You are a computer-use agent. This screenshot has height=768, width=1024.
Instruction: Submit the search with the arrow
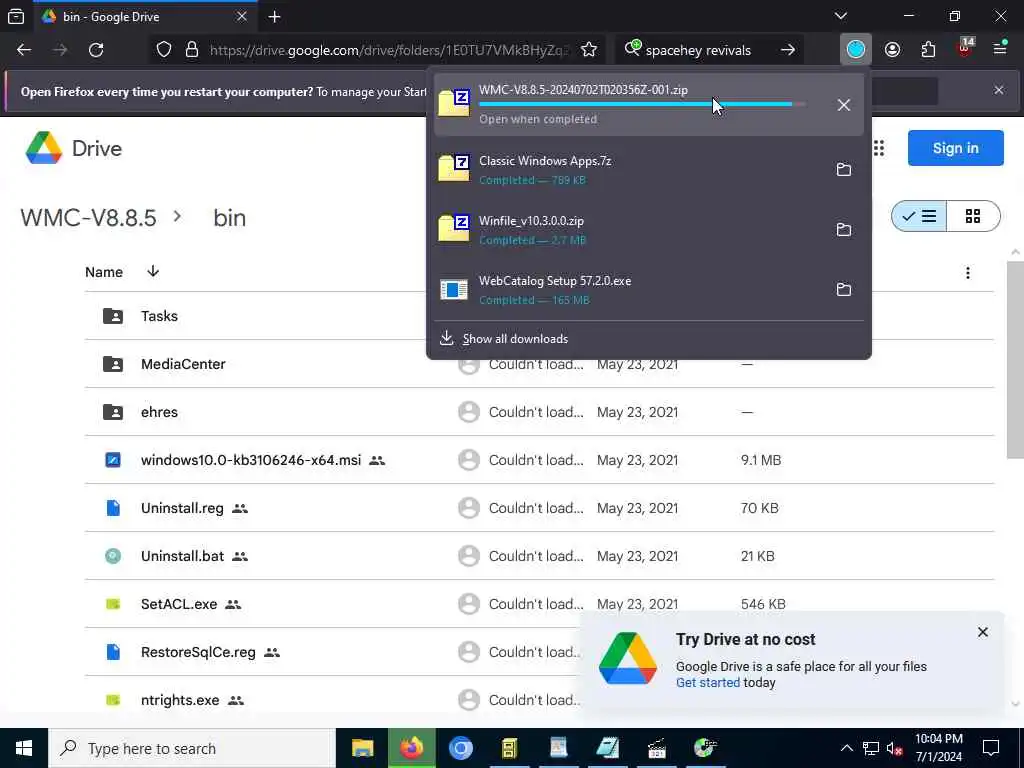point(788,50)
